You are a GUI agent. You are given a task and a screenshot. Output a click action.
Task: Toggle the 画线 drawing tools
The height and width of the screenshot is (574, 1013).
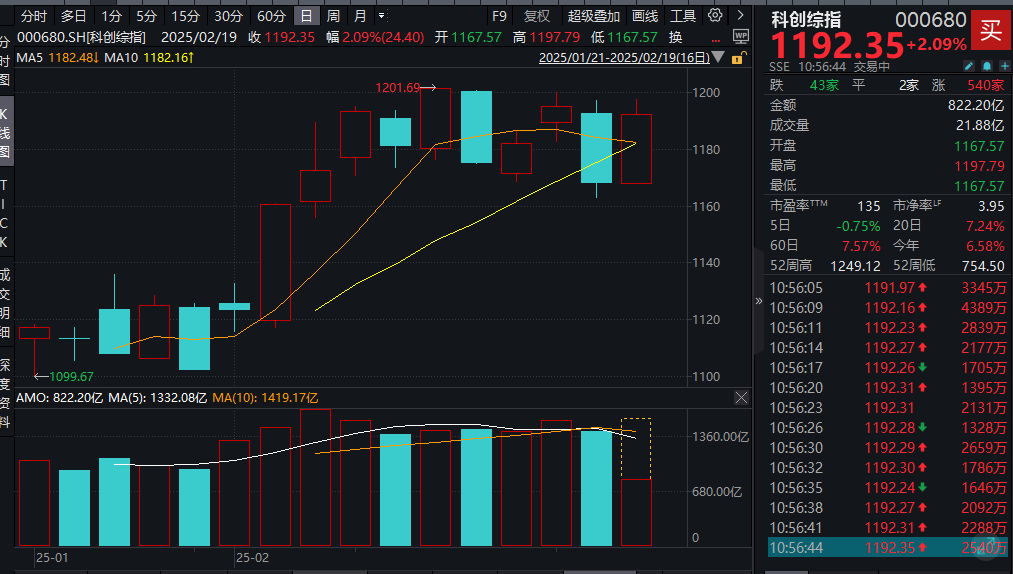645,16
